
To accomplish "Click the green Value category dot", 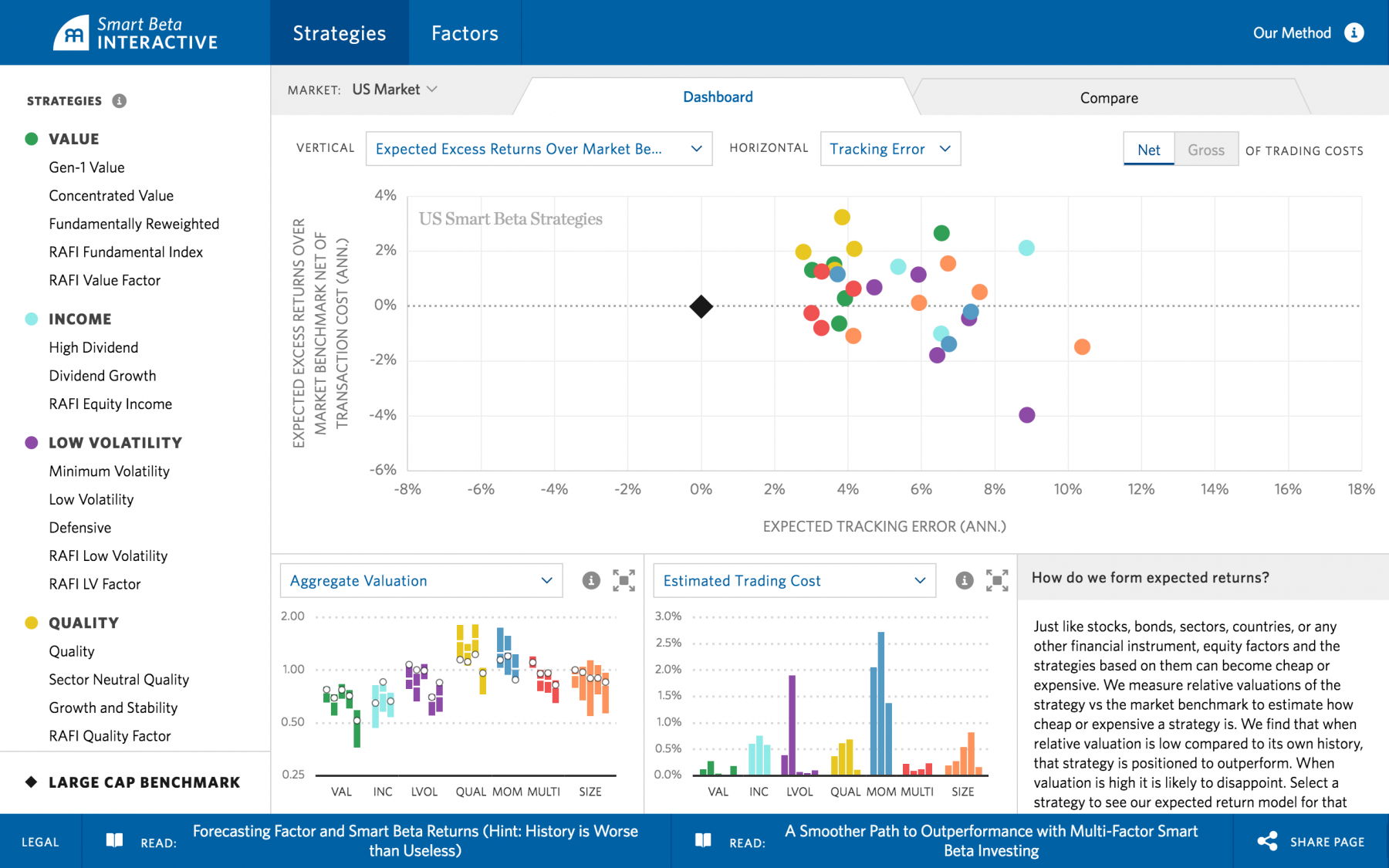I will [x=32, y=139].
